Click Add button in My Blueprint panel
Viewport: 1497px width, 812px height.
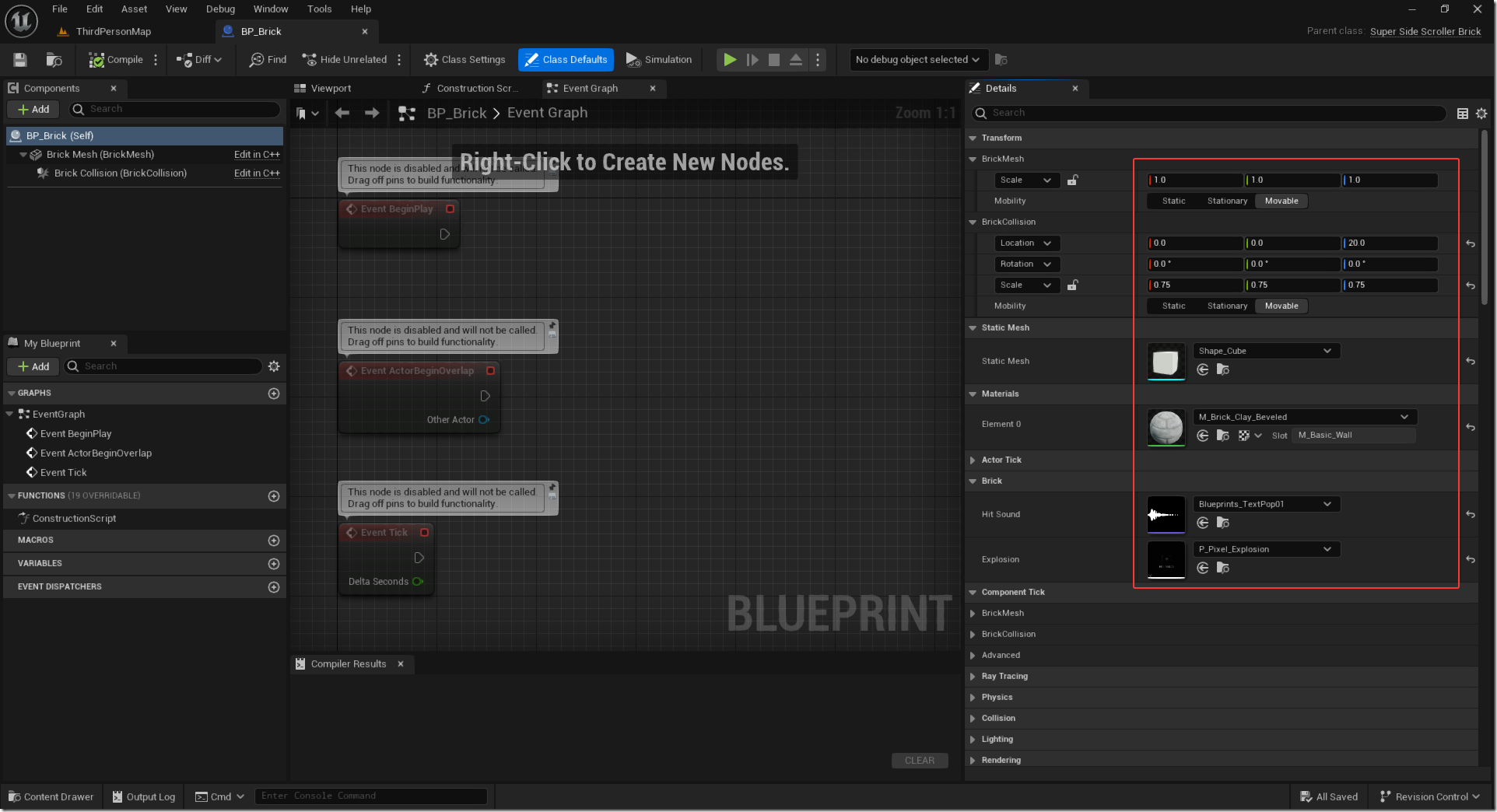click(x=33, y=366)
